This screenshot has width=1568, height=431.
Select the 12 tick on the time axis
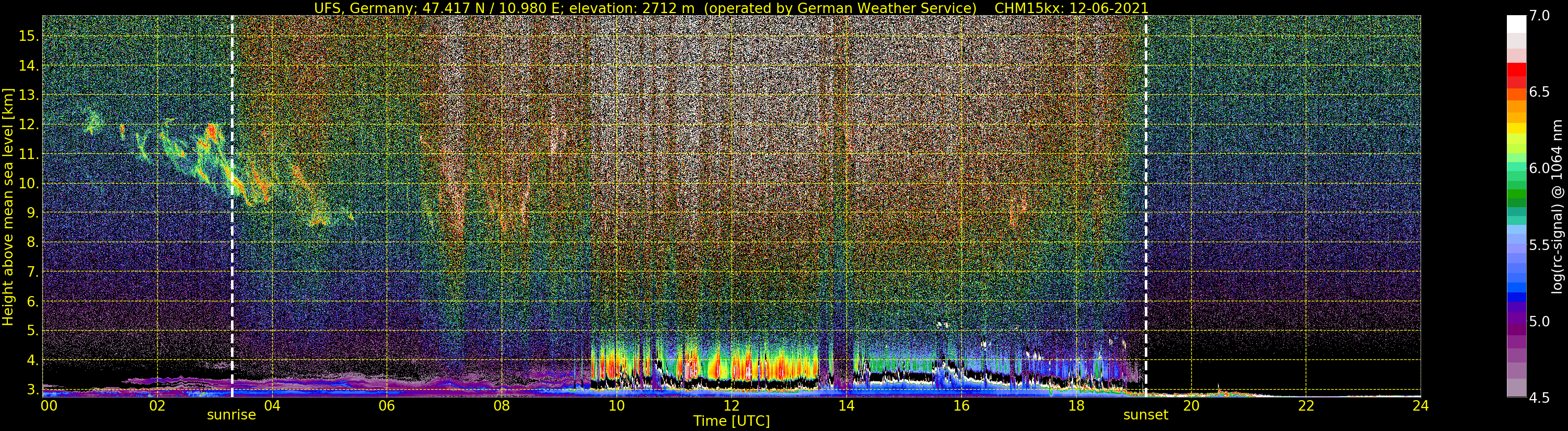[731, 405]
